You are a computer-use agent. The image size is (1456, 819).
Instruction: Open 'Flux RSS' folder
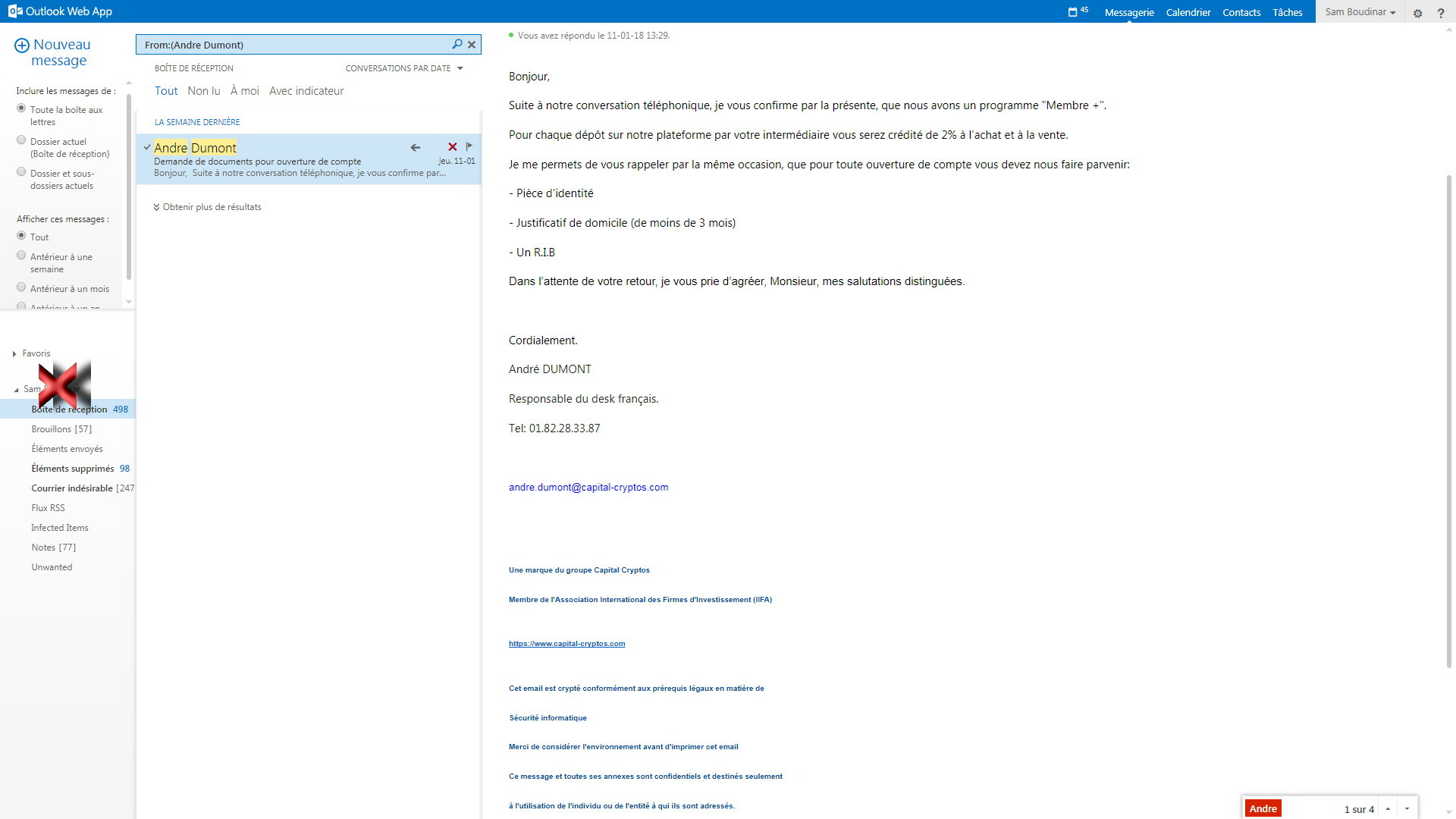coord(48,508)
